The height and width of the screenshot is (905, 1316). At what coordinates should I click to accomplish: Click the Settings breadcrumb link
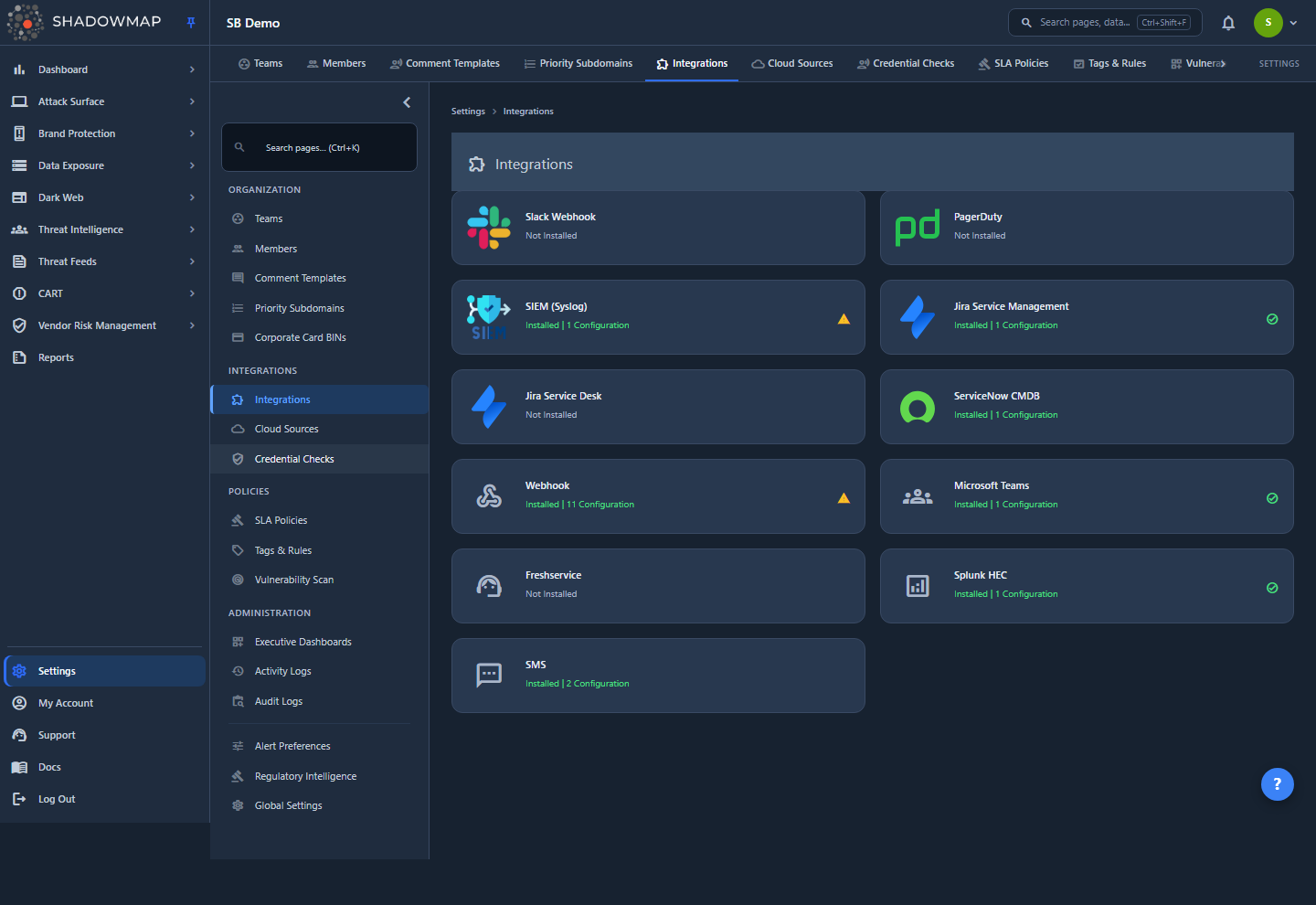pos(468,112)
